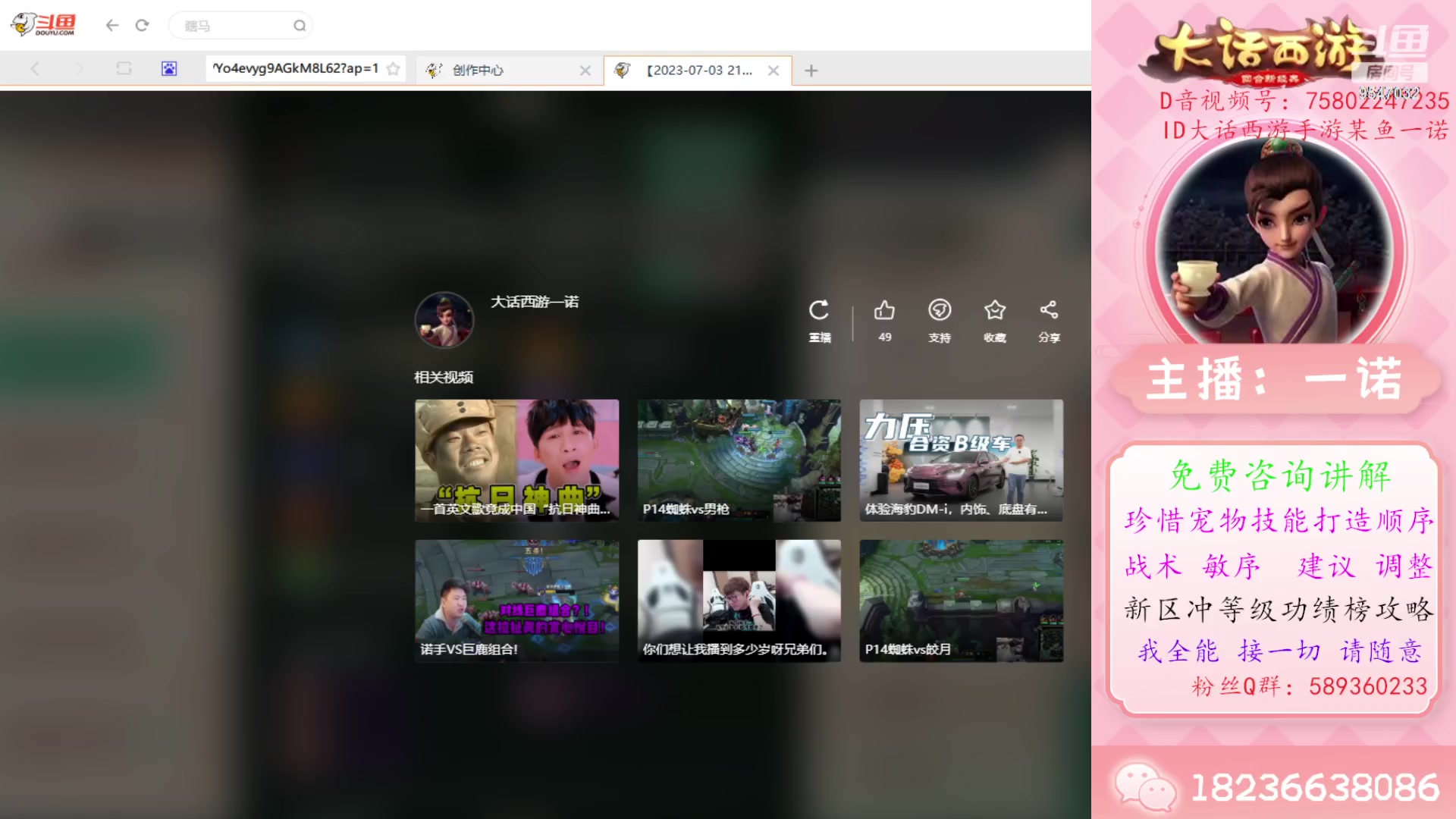Click the uploader name 大话西游一诺
Image resolution: width=1456 pixels, height=819 pixels.
coord(535,302)
